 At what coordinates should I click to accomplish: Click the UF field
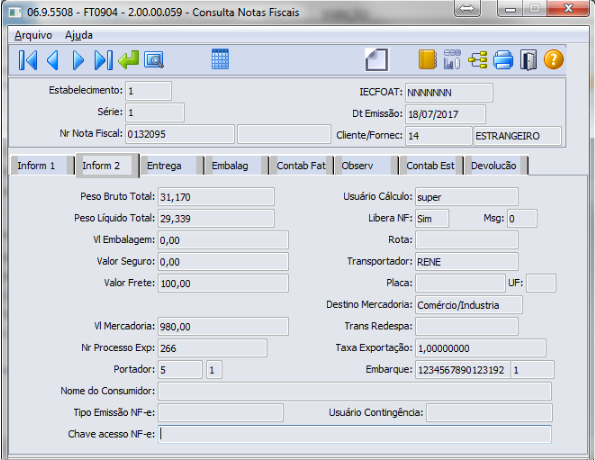point(541,283)
